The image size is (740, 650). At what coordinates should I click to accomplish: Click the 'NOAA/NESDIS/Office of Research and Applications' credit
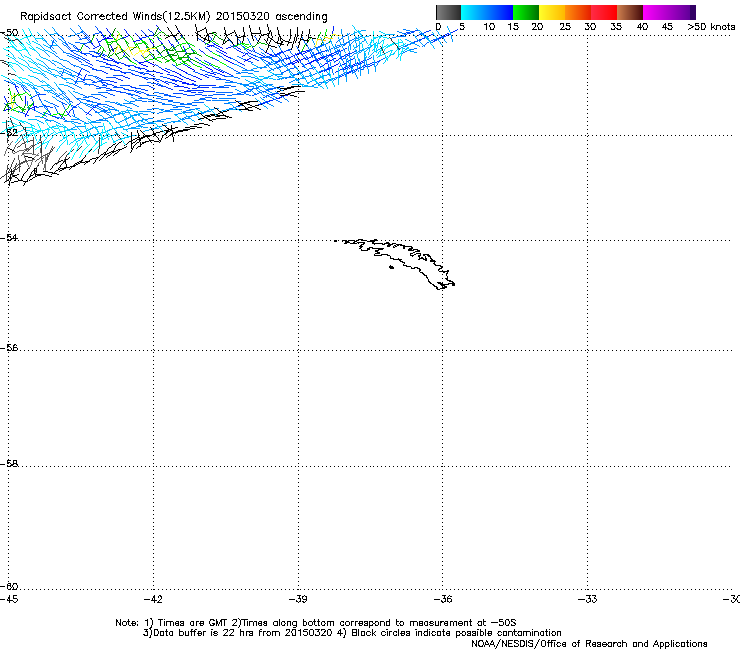coord(589,644)
